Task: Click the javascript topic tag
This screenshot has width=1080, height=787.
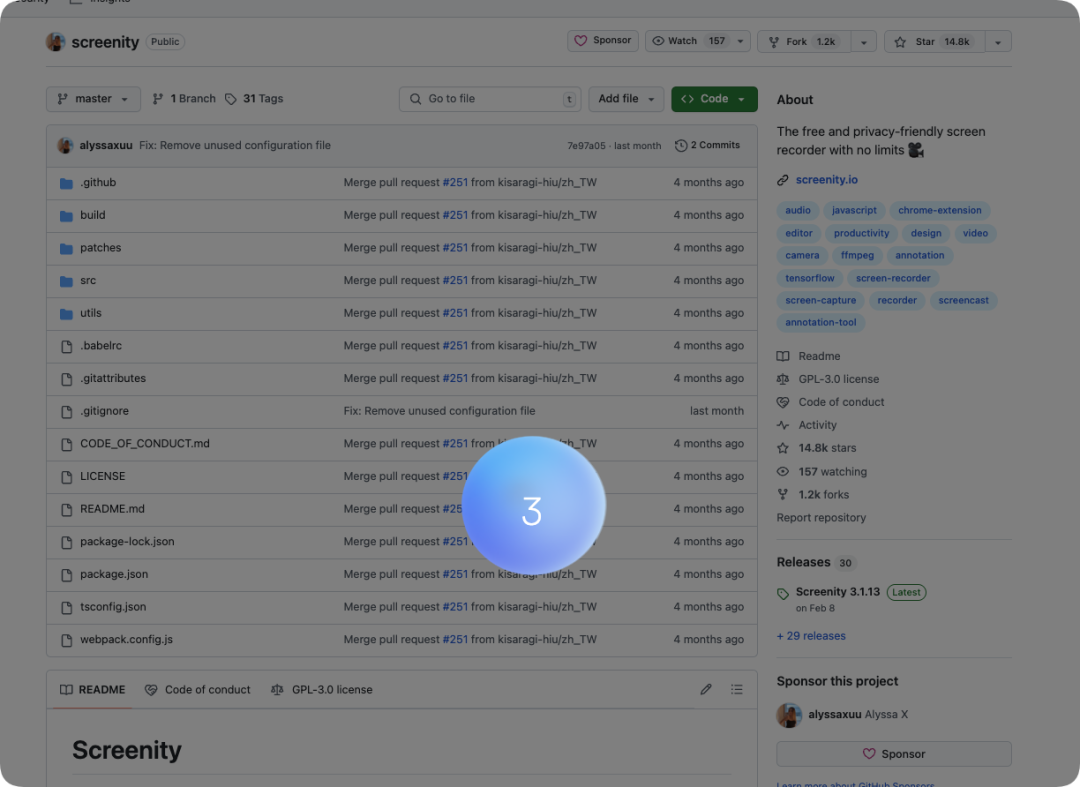Action: 853,211
